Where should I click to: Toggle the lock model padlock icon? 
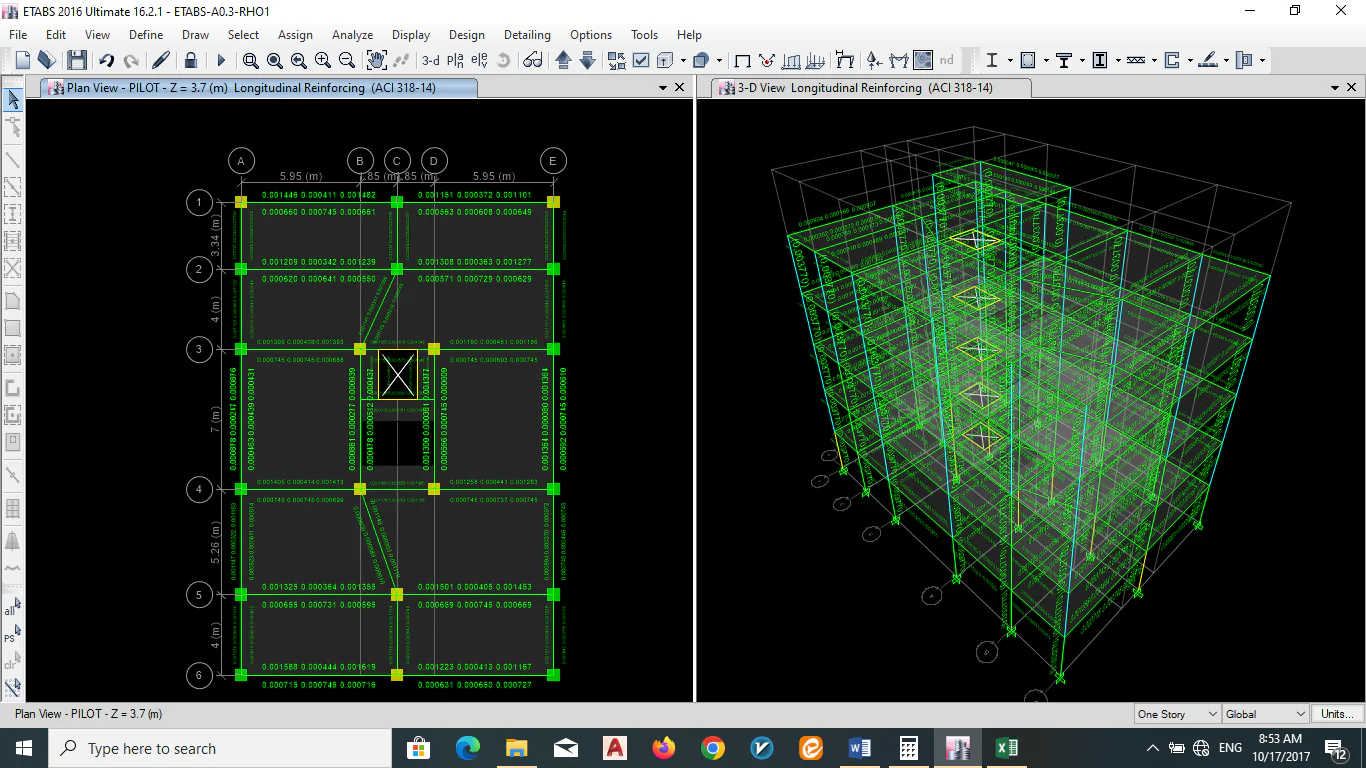click(x=190, y=60)
